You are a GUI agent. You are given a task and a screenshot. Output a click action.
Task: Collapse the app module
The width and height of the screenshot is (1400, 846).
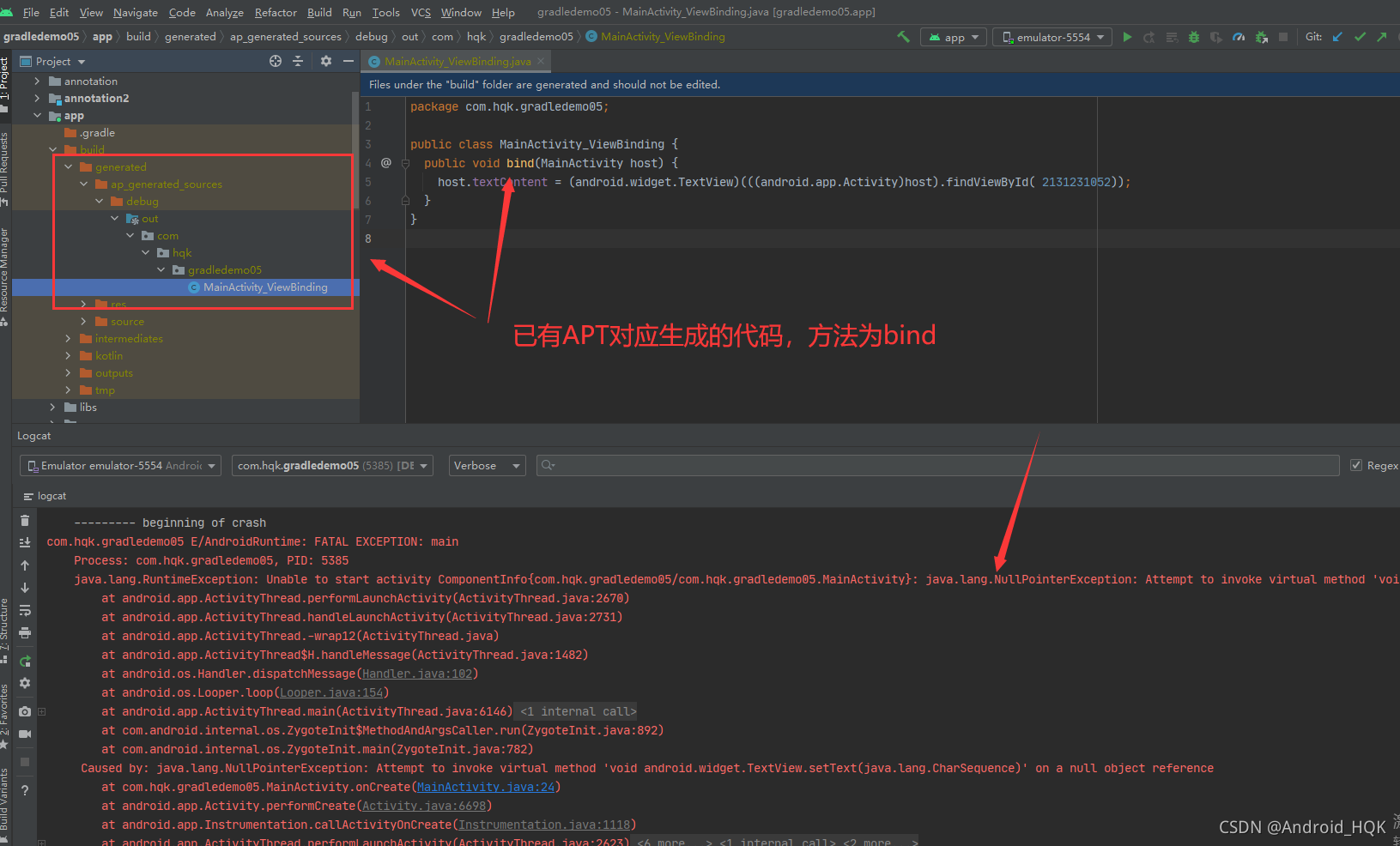(x=37, y=115)
